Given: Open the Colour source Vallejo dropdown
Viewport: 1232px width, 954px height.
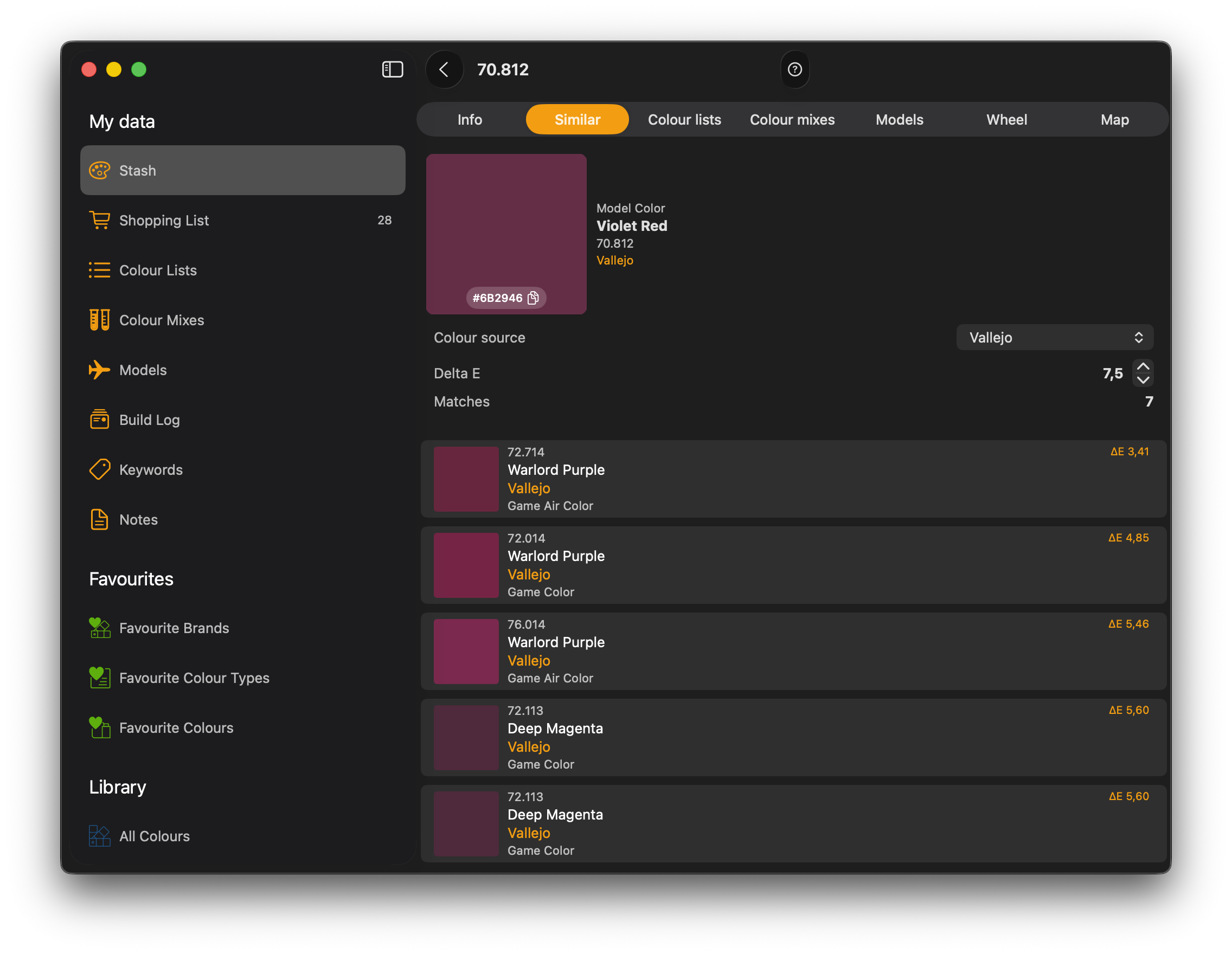Looking at the screenshot, I should [x=1054, y=337].
